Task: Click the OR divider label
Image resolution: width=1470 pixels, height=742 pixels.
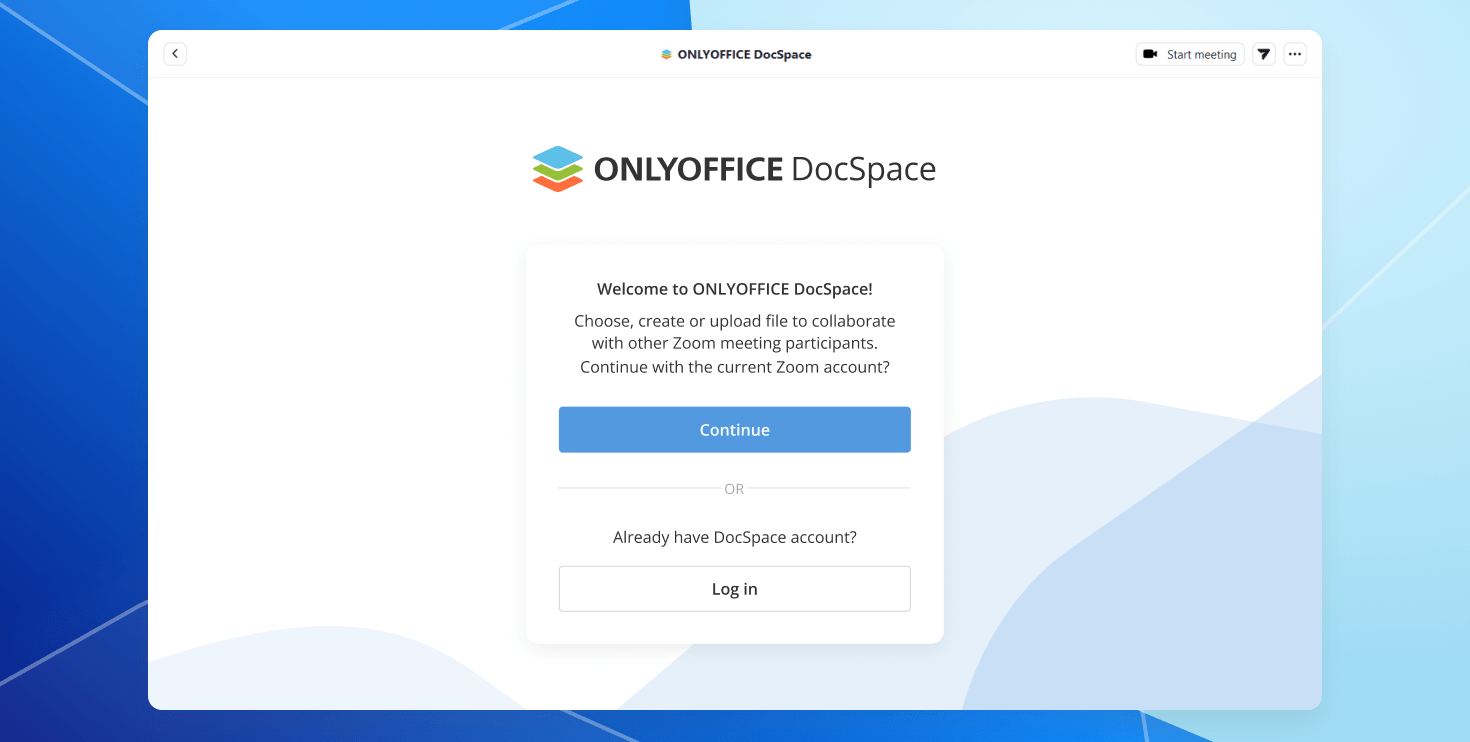Action: [734, 489]
